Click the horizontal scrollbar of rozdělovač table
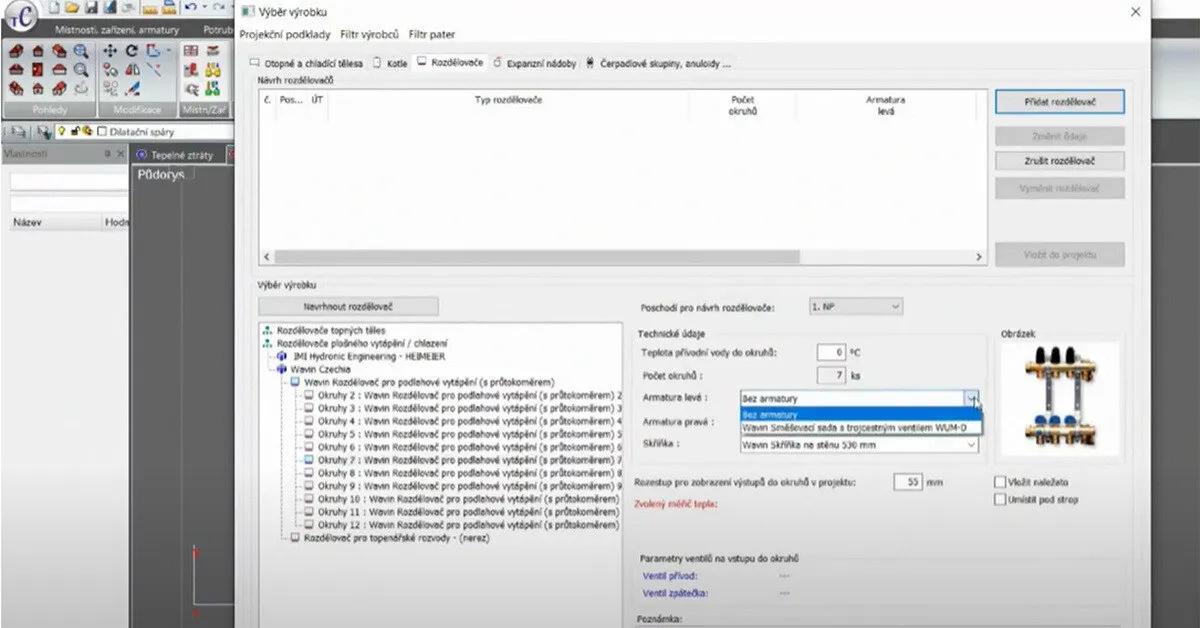The image size is (1200, 628). click(622, 257)
